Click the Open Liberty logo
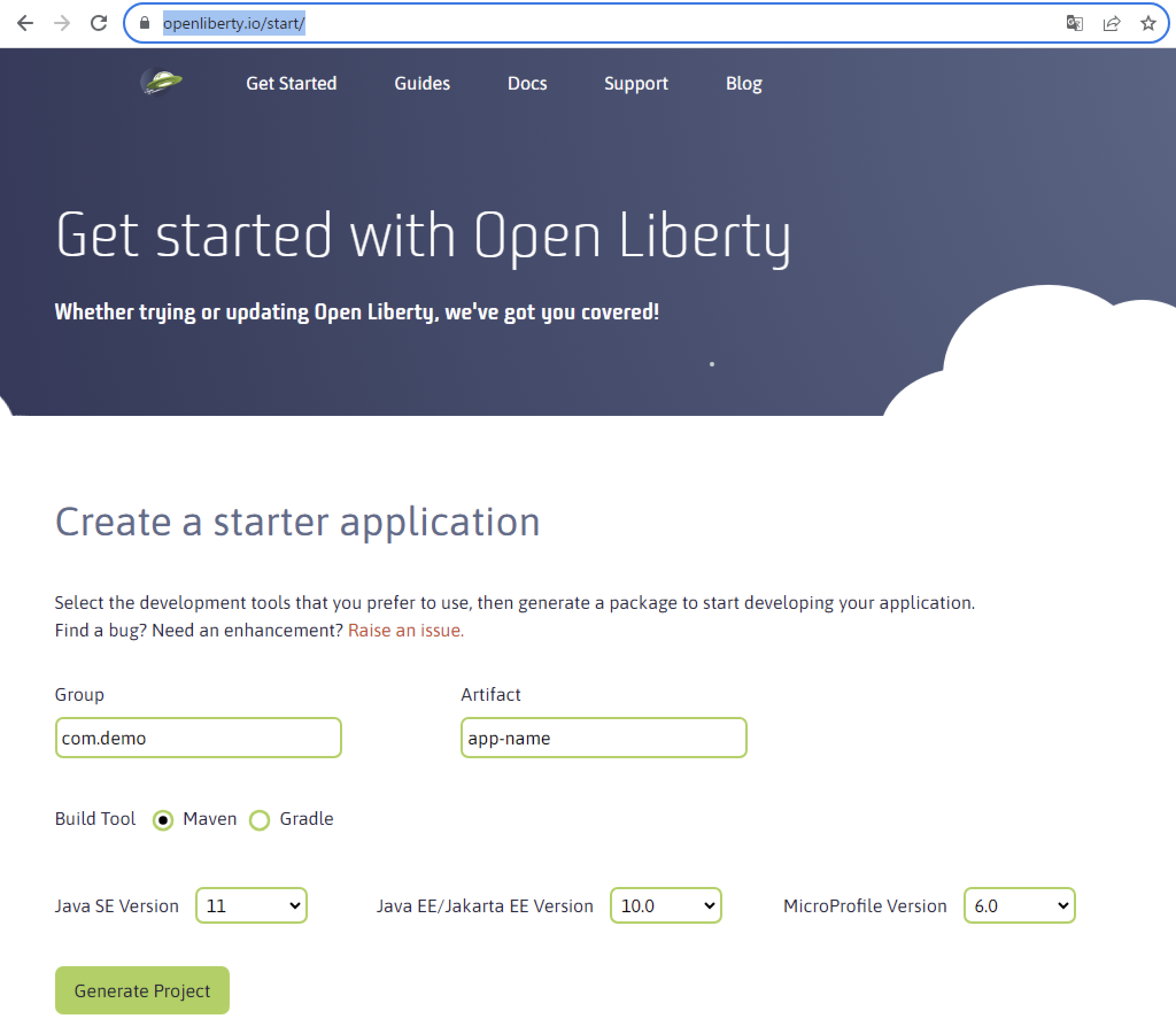The height and width of the screenshot is (1034, 1176). click(x=161, y=82)
